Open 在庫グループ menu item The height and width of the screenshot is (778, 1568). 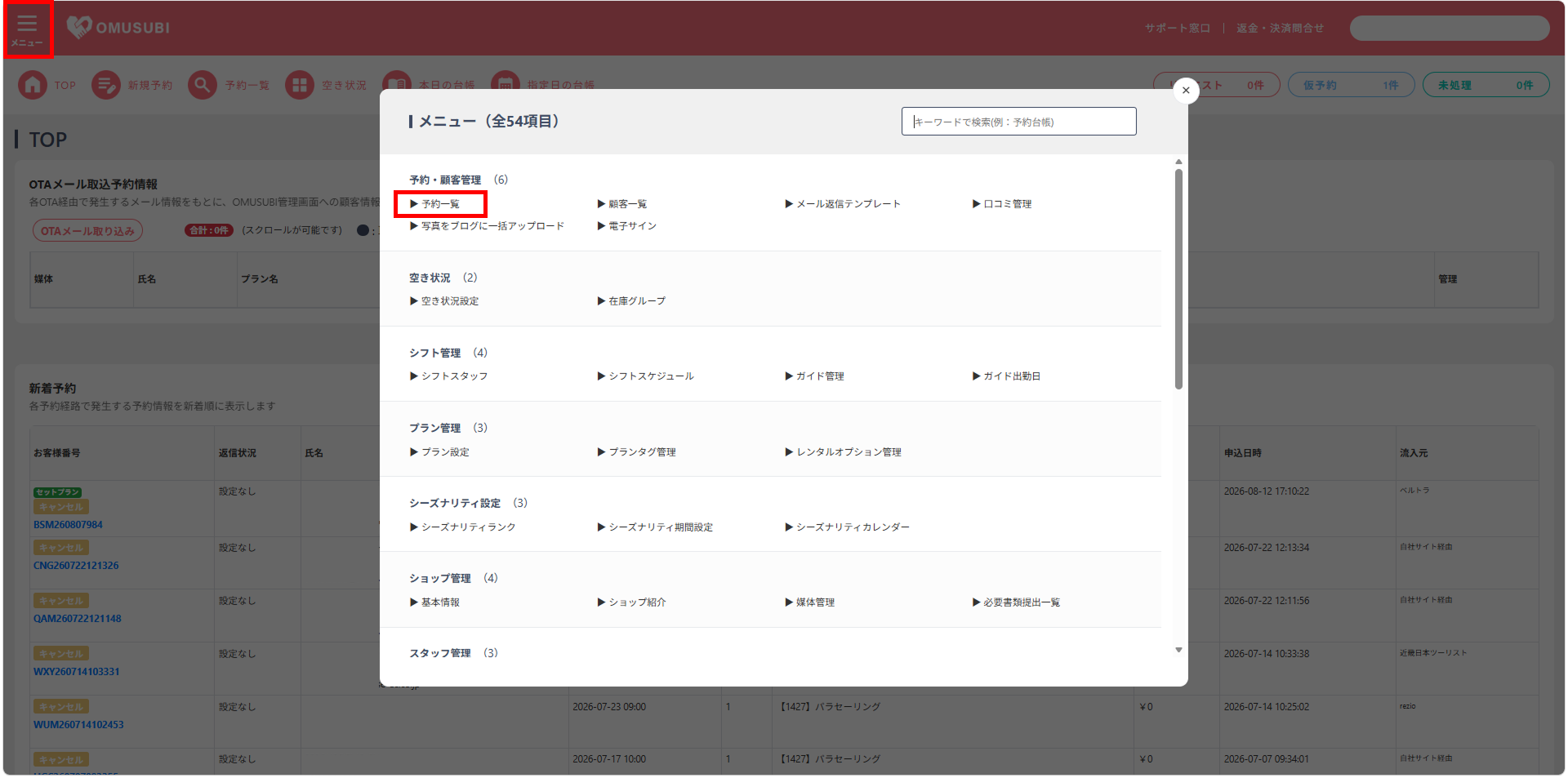click(x=631, y=301)
